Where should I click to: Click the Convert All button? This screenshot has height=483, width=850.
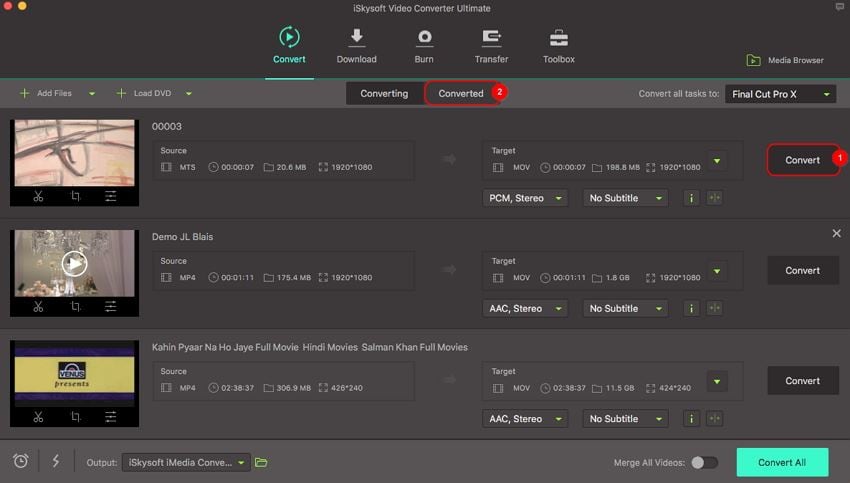782,462
